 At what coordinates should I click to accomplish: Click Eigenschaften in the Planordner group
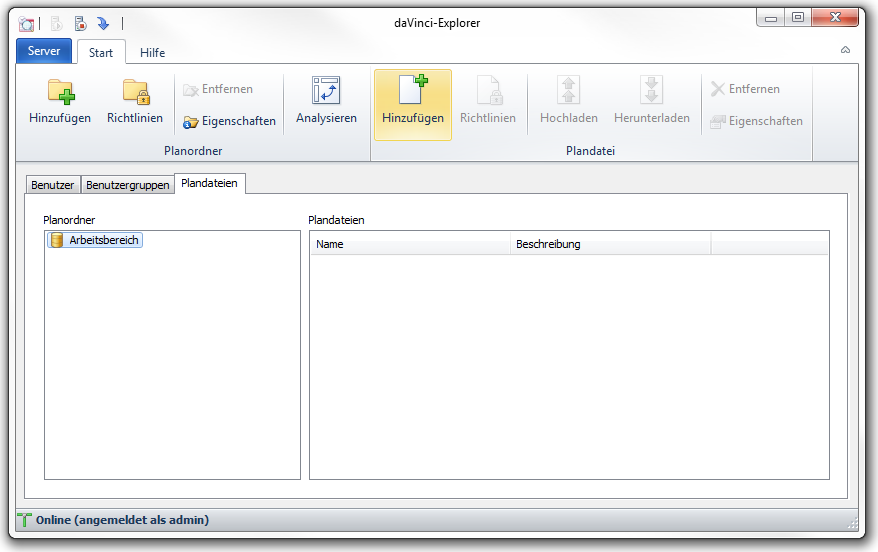229,121
